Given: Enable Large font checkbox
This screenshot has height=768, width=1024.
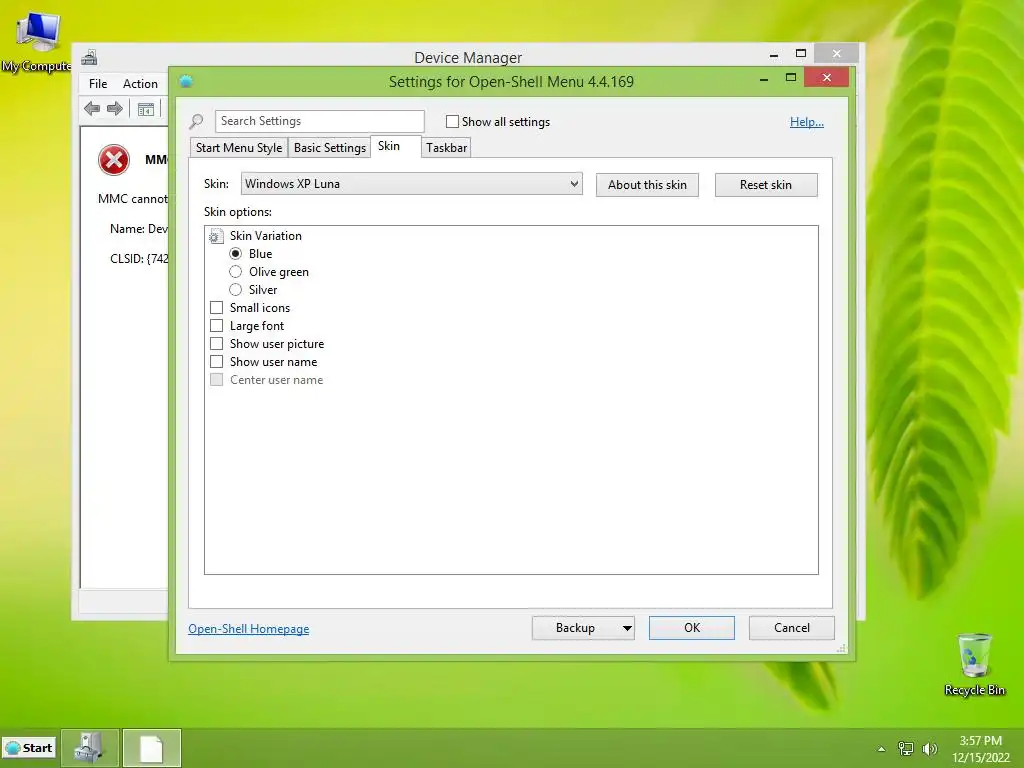Looking at the screenshot, I should tap(216, 325).
